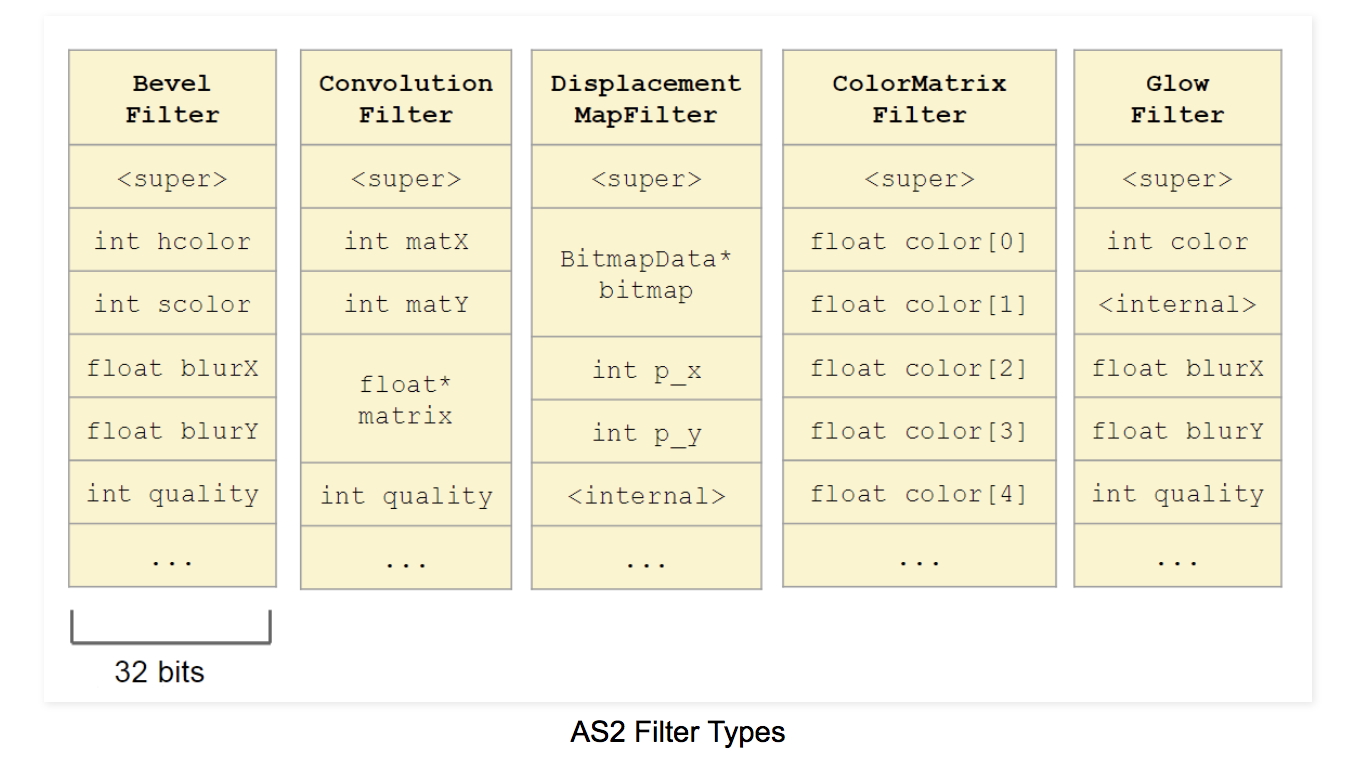1364x768 pixels.
Task: Click the Glow Filter int color cell
Action: (x=1177, y=241)
